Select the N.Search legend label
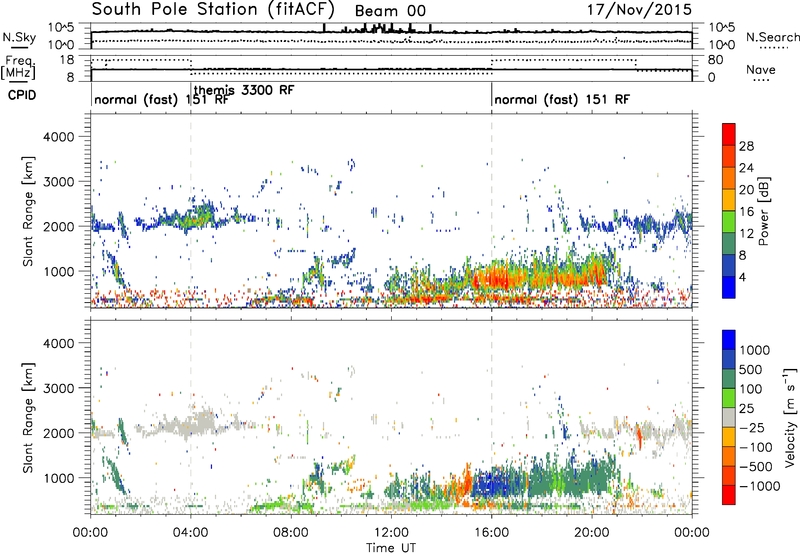 pyautogui.click(x=773, y=37)
